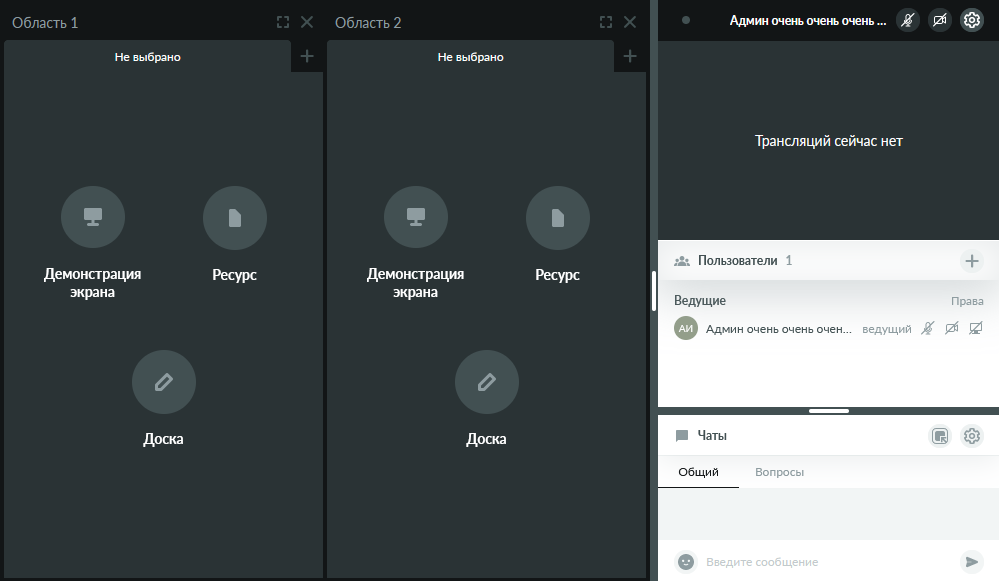Screen dimensions: 999x581
Task: Click the Область 1 panel title
Action: (x=45, y=23)
